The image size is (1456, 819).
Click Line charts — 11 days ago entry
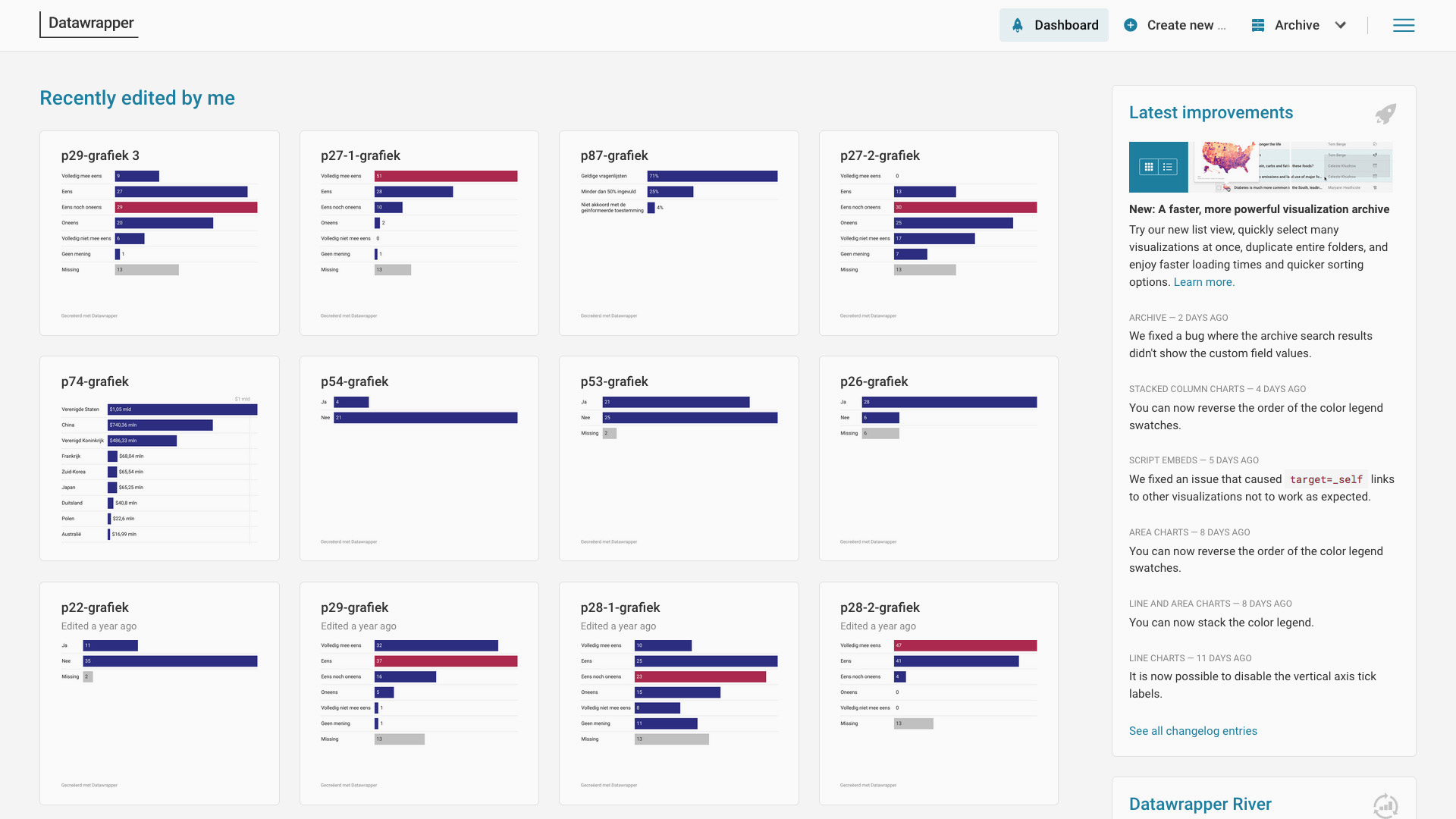pos(1190,658)
